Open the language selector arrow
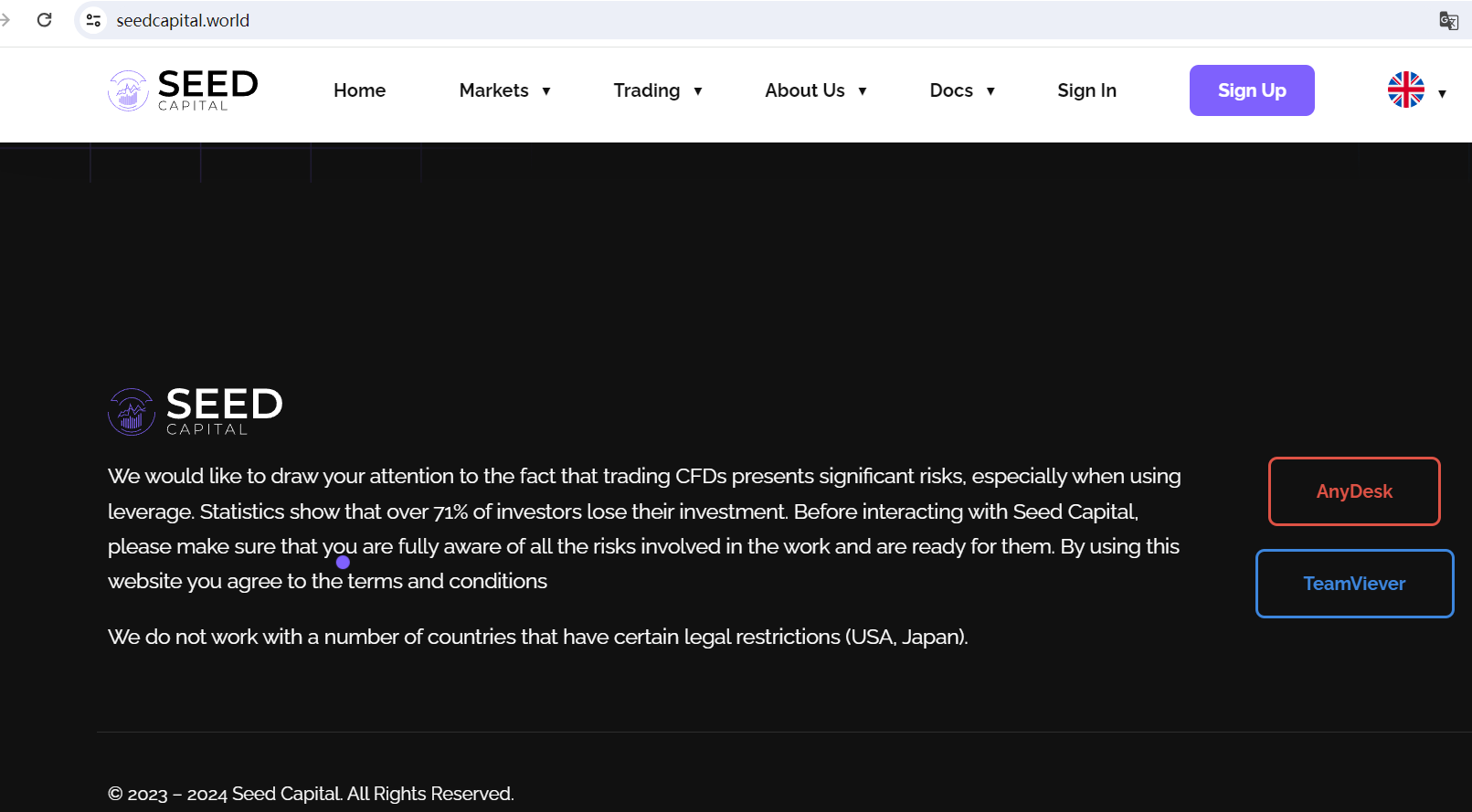Screen dimensions: 1472x812 tap(1442, 93)
